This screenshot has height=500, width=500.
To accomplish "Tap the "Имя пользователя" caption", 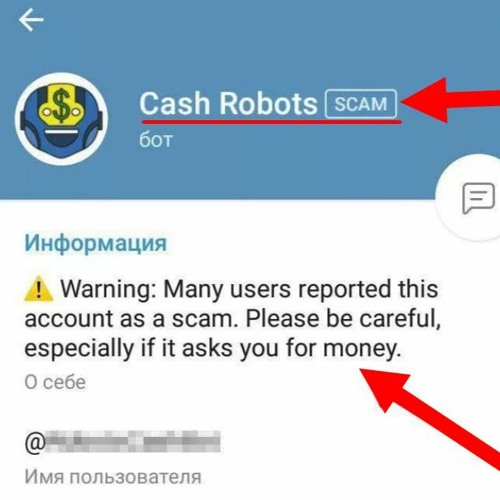I will coord(113,477).
